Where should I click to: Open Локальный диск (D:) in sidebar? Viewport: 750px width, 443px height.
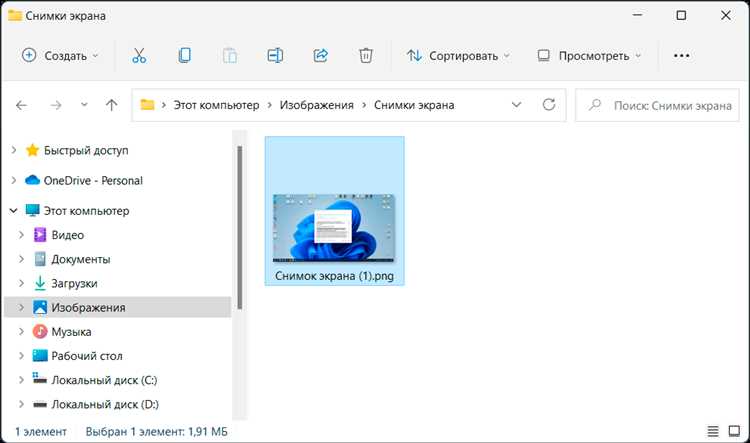click(x=105, y=404)
